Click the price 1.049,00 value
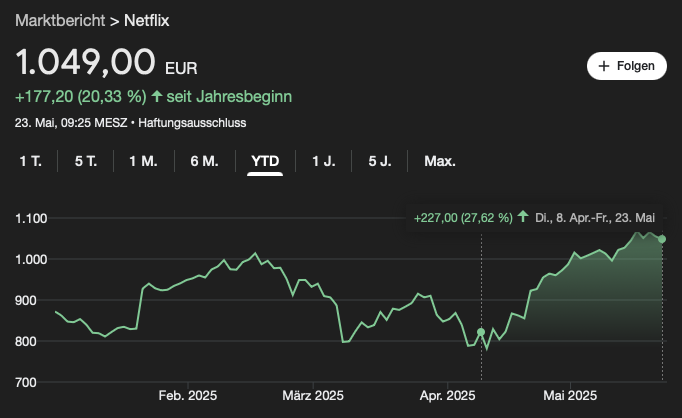Screen dimensions: 682x418 coord(85,62)
